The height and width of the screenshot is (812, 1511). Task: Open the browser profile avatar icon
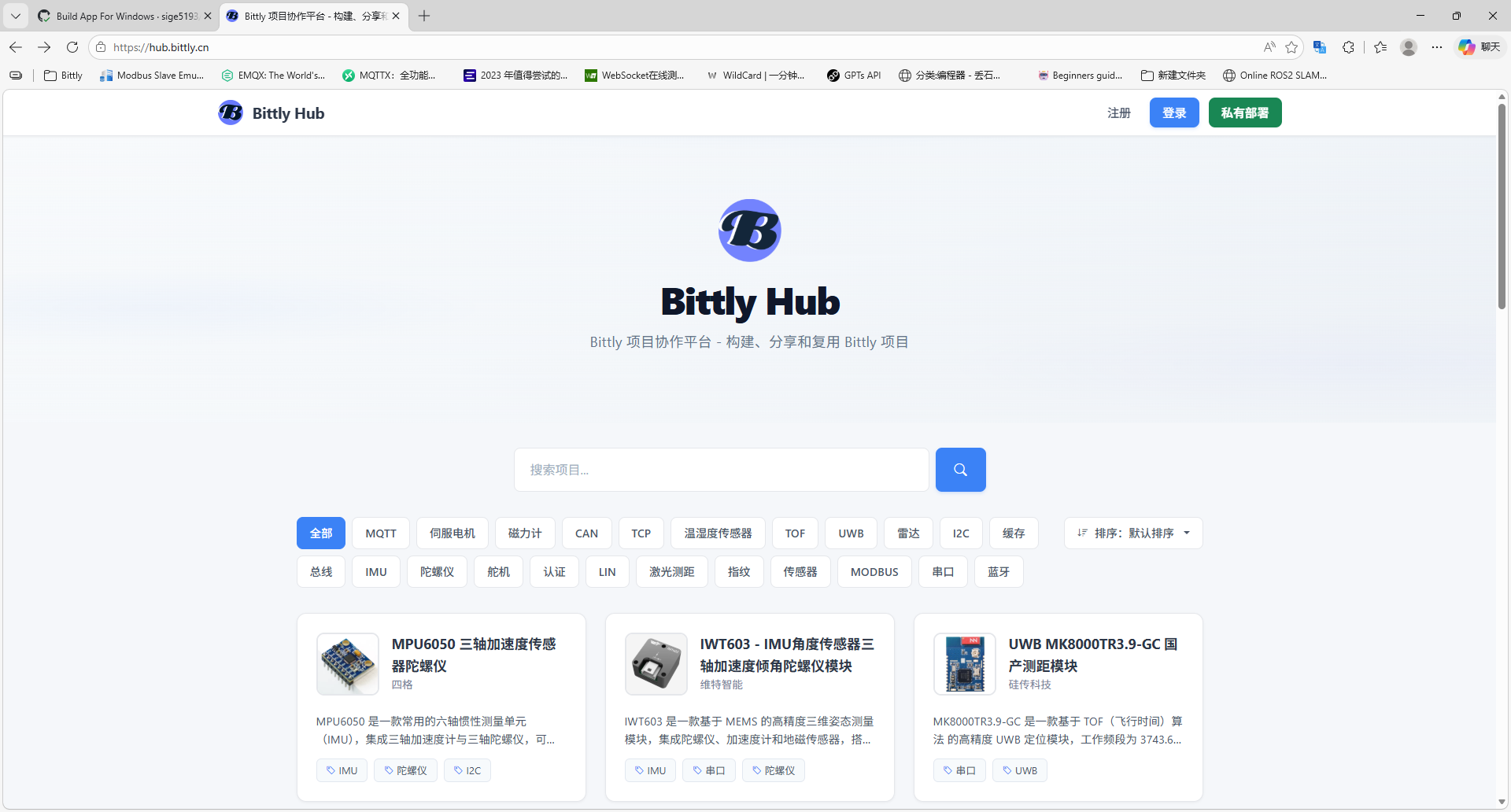tap(1409, 47)
